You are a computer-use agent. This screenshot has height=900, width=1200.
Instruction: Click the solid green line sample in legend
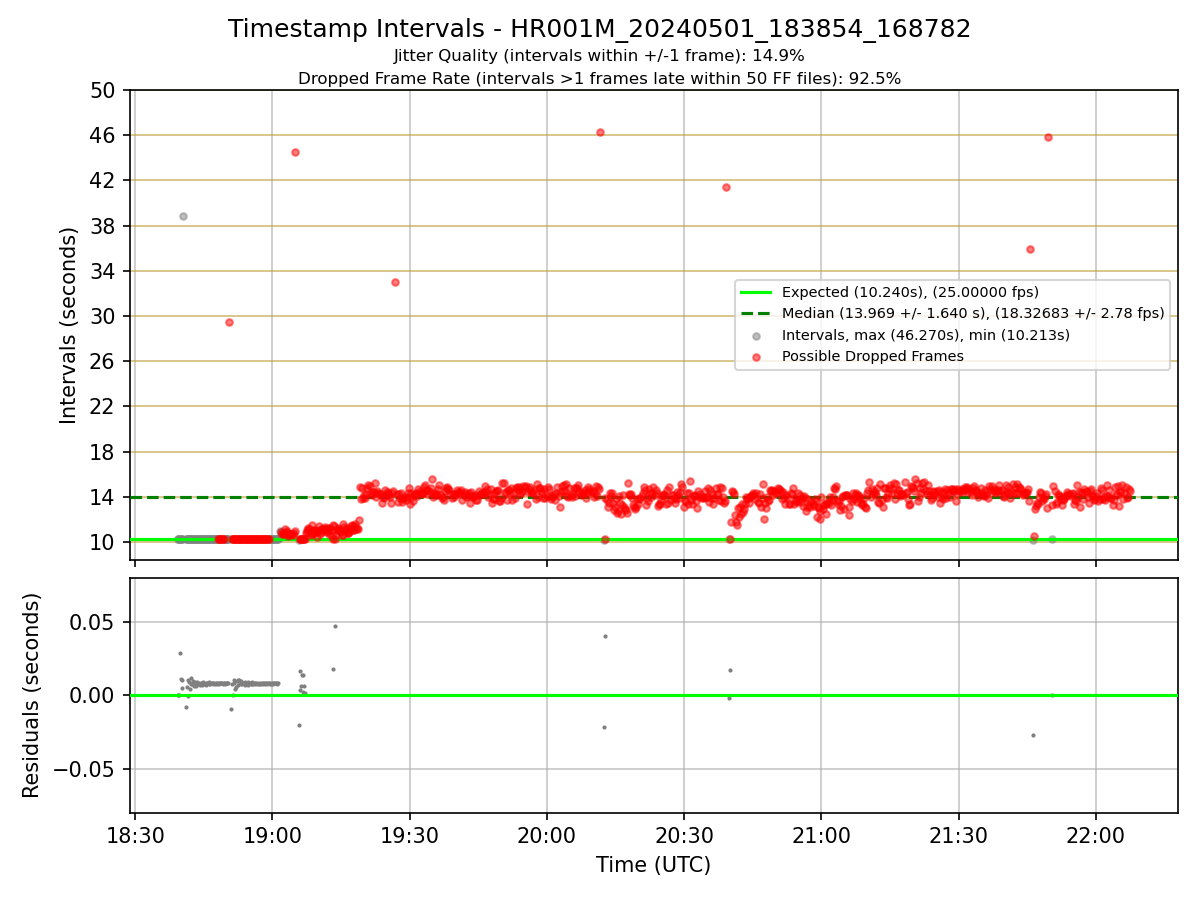[x=757, y=292]
